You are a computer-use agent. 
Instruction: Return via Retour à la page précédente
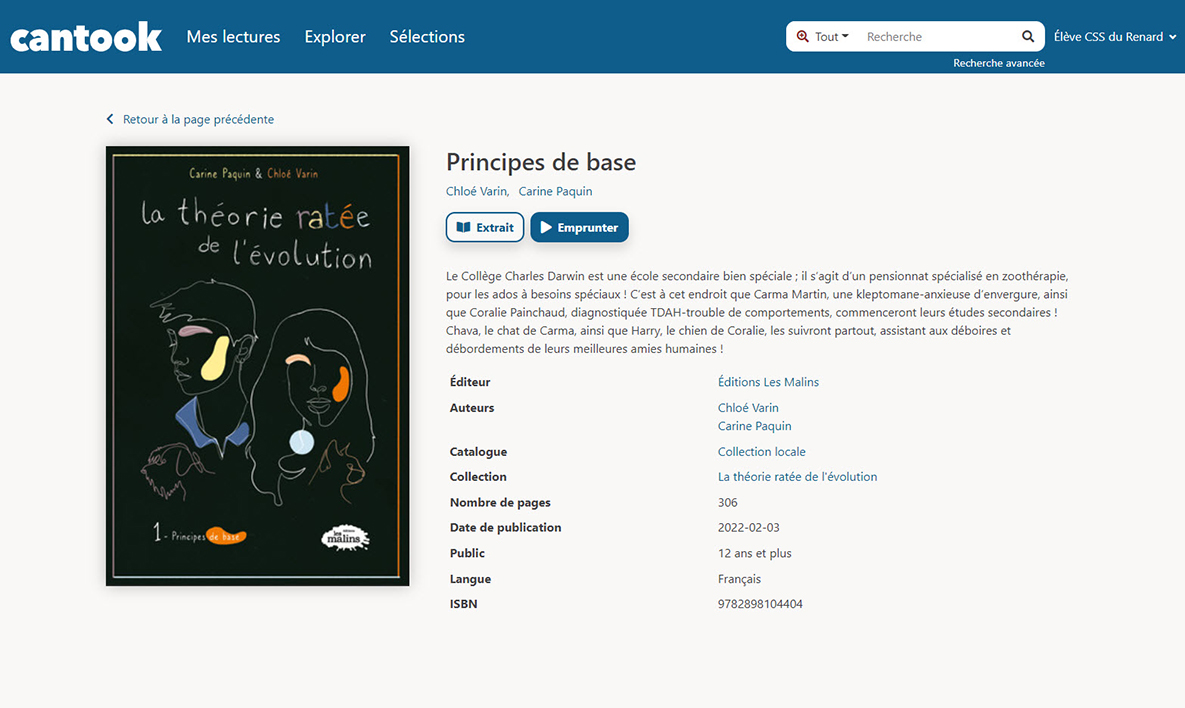pyautogui.click(x=198, y=119)
